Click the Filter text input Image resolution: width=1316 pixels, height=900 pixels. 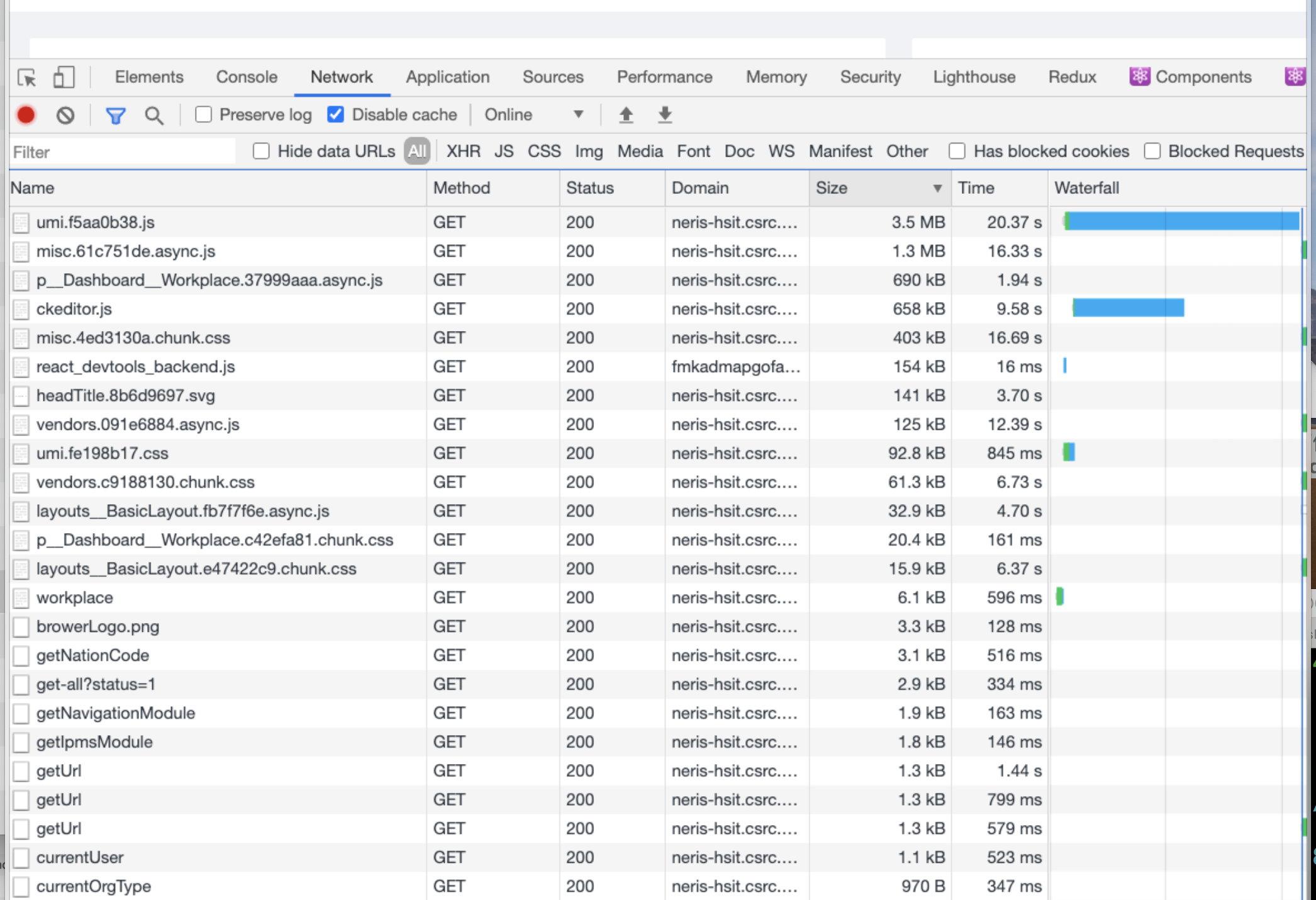pyautogui.click(x=123, y=152)
